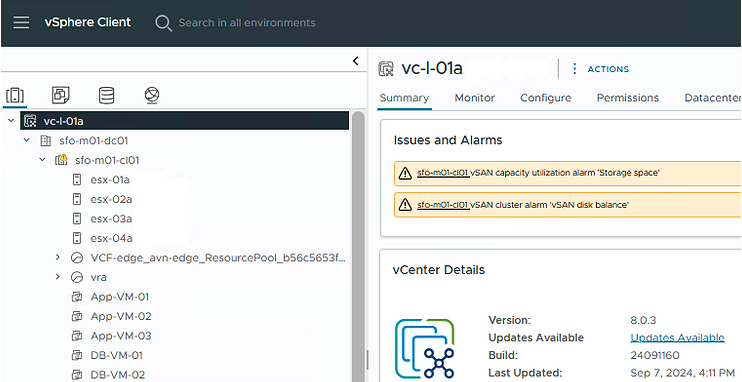Collapse the sfo-m01-dc01 datacenter node
742x382 pixels.
27,140
